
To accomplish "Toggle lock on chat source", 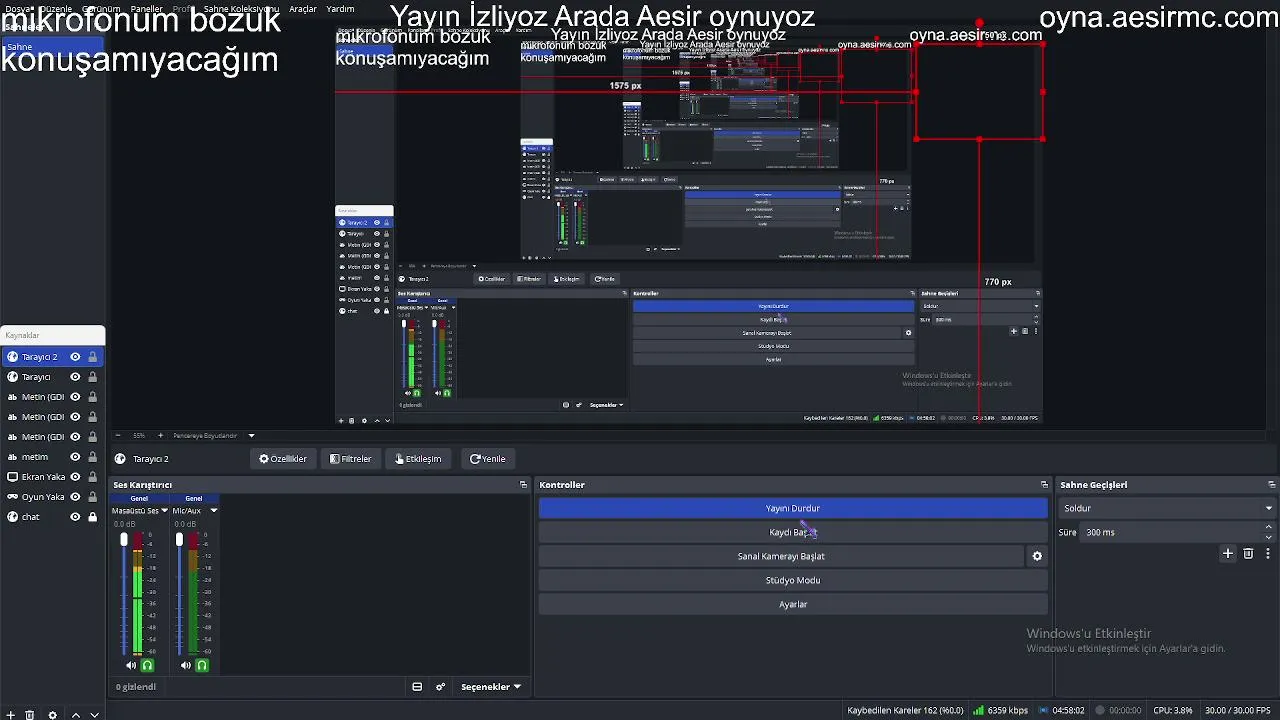I will [x=92, y=517].
